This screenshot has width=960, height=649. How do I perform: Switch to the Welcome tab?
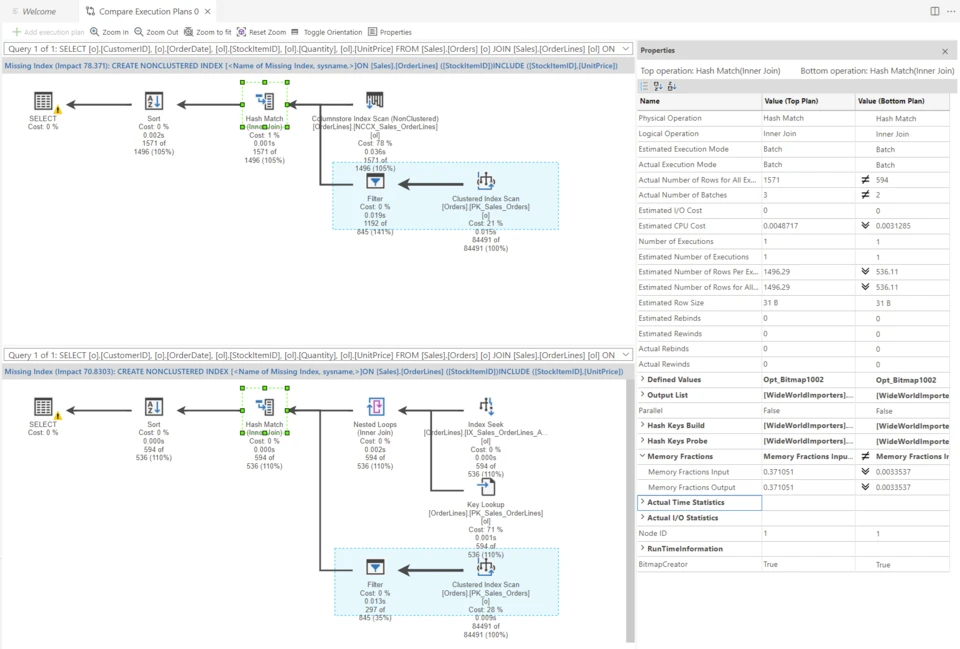[38, 12]
